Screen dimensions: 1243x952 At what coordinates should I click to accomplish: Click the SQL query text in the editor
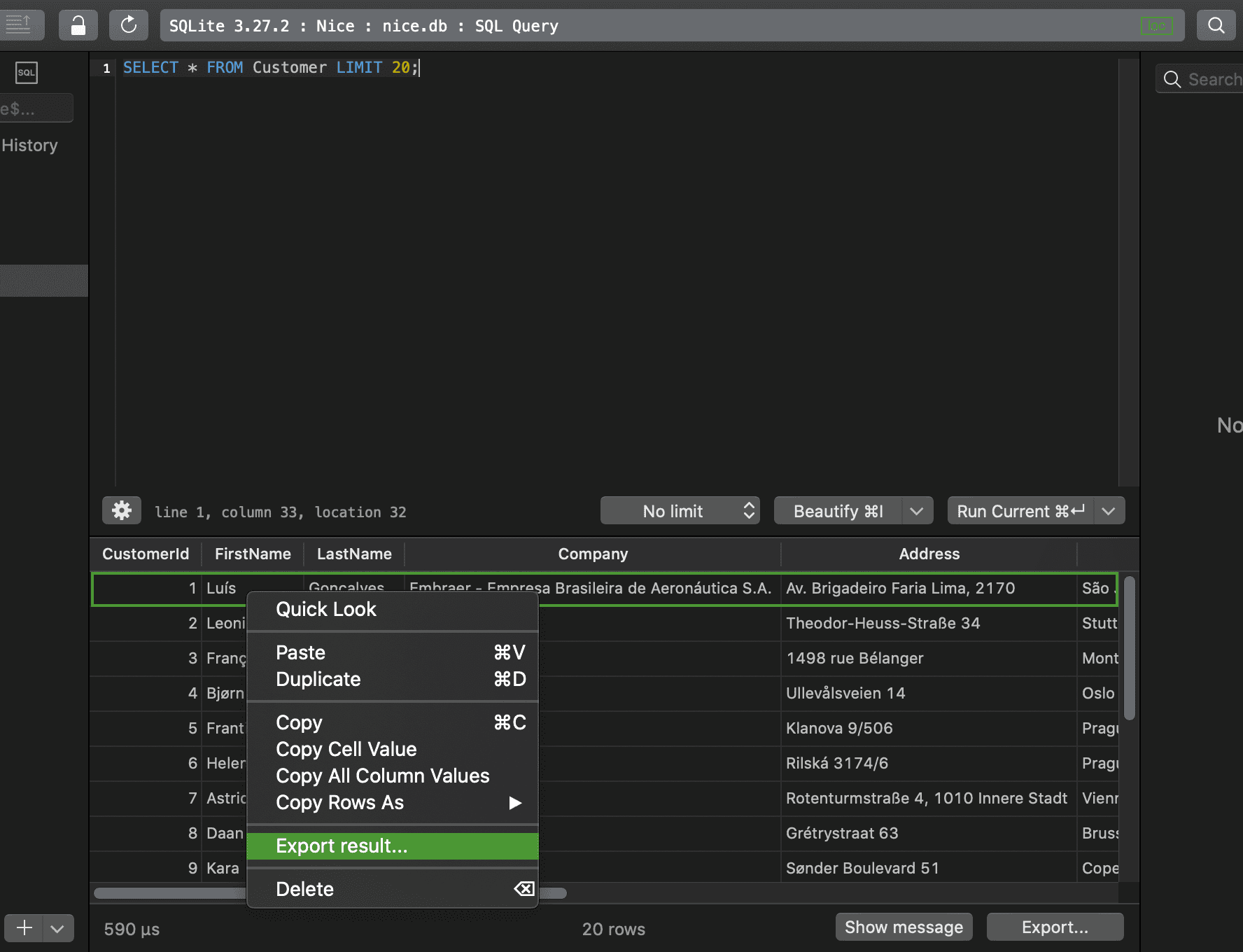point(270,67)
